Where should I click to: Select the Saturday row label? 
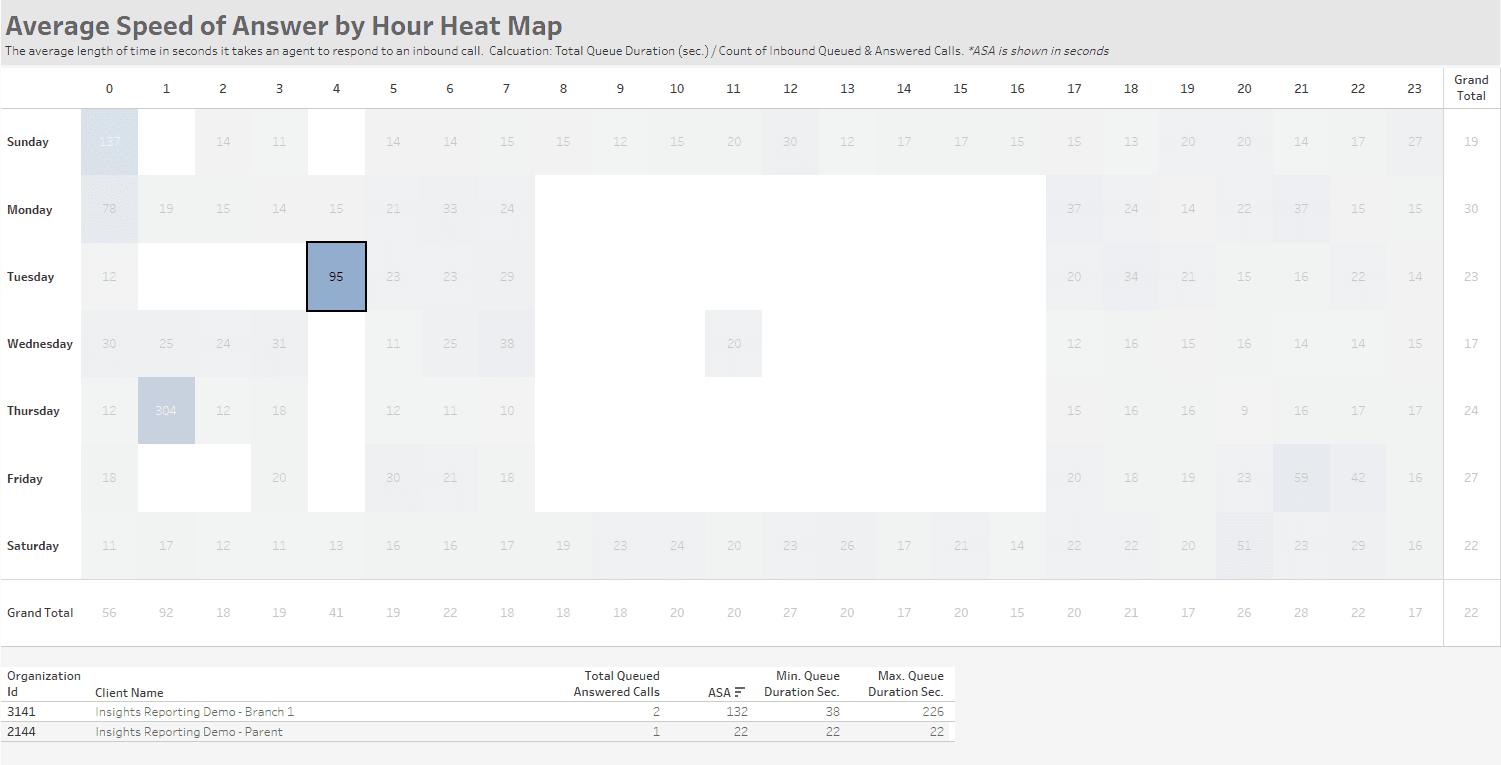(x=30, y=545)
